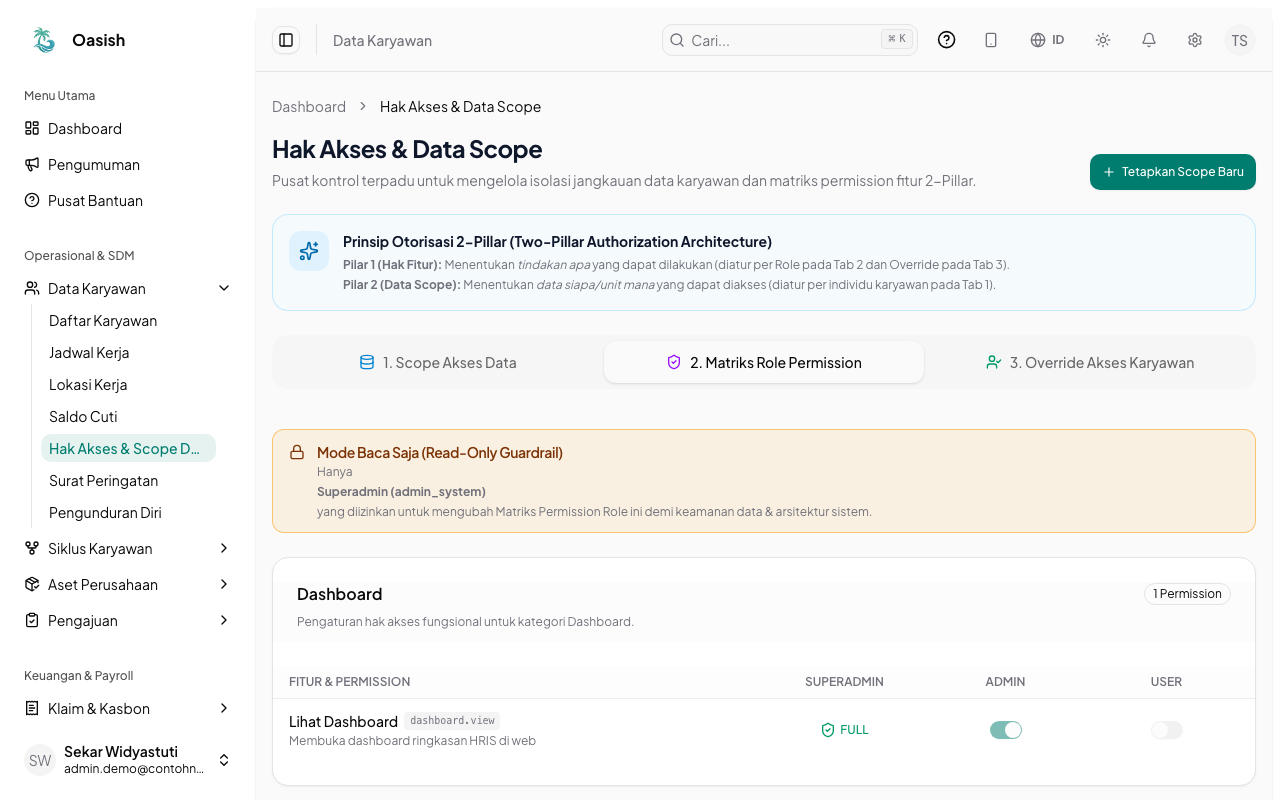This screenshot has height=800, width=1280.
Task: Open Pengunduran Diri in the sidebar
Action: (128, 513)
